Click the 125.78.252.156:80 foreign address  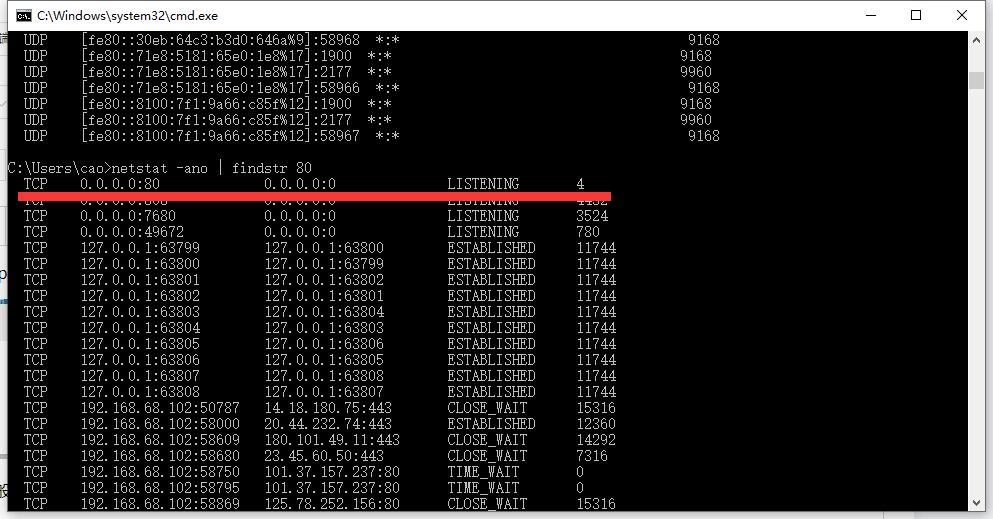pos(332,504)
